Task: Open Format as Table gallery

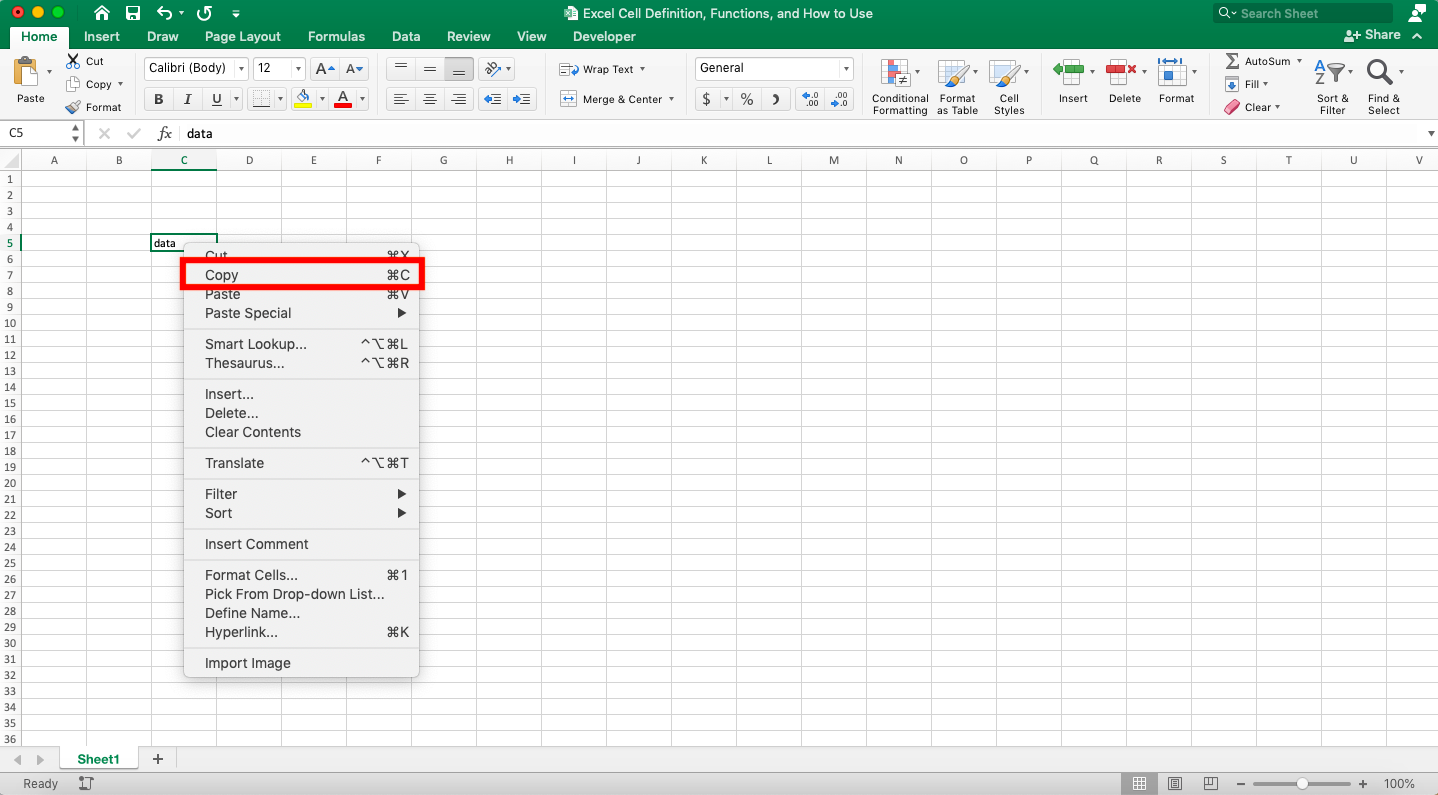Action: tap(957, 87)
